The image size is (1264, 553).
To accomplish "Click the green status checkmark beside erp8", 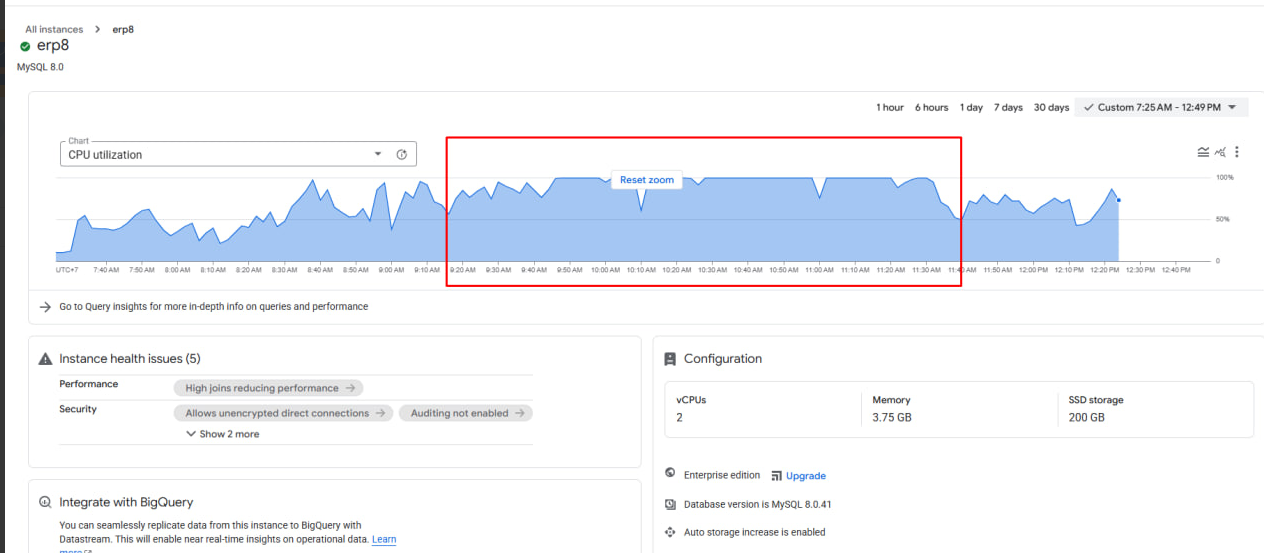I will [25, 47].
